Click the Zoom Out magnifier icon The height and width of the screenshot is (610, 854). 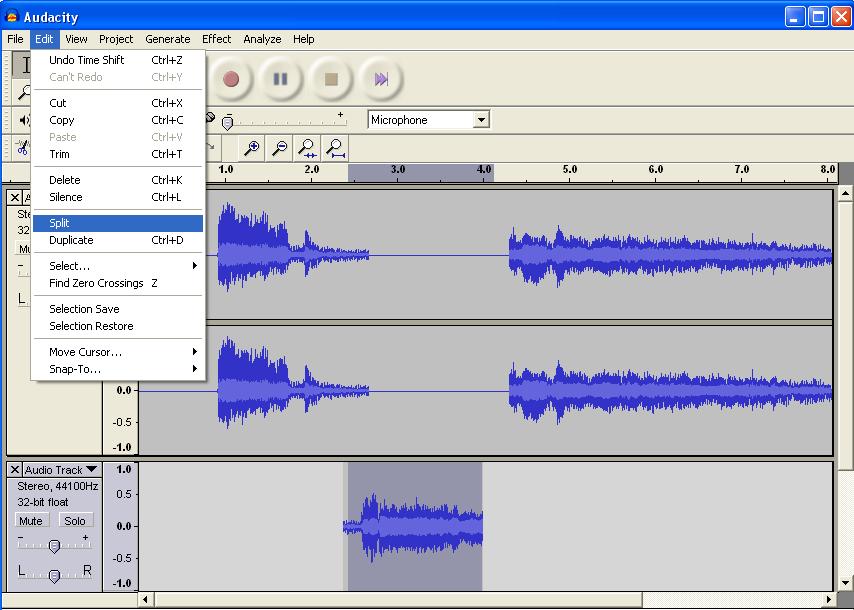point(280,148)
